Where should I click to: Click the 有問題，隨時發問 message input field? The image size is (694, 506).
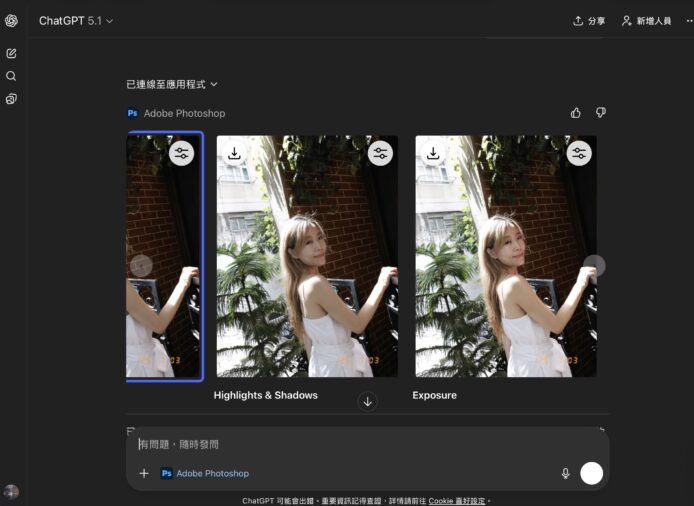point(350,444)
